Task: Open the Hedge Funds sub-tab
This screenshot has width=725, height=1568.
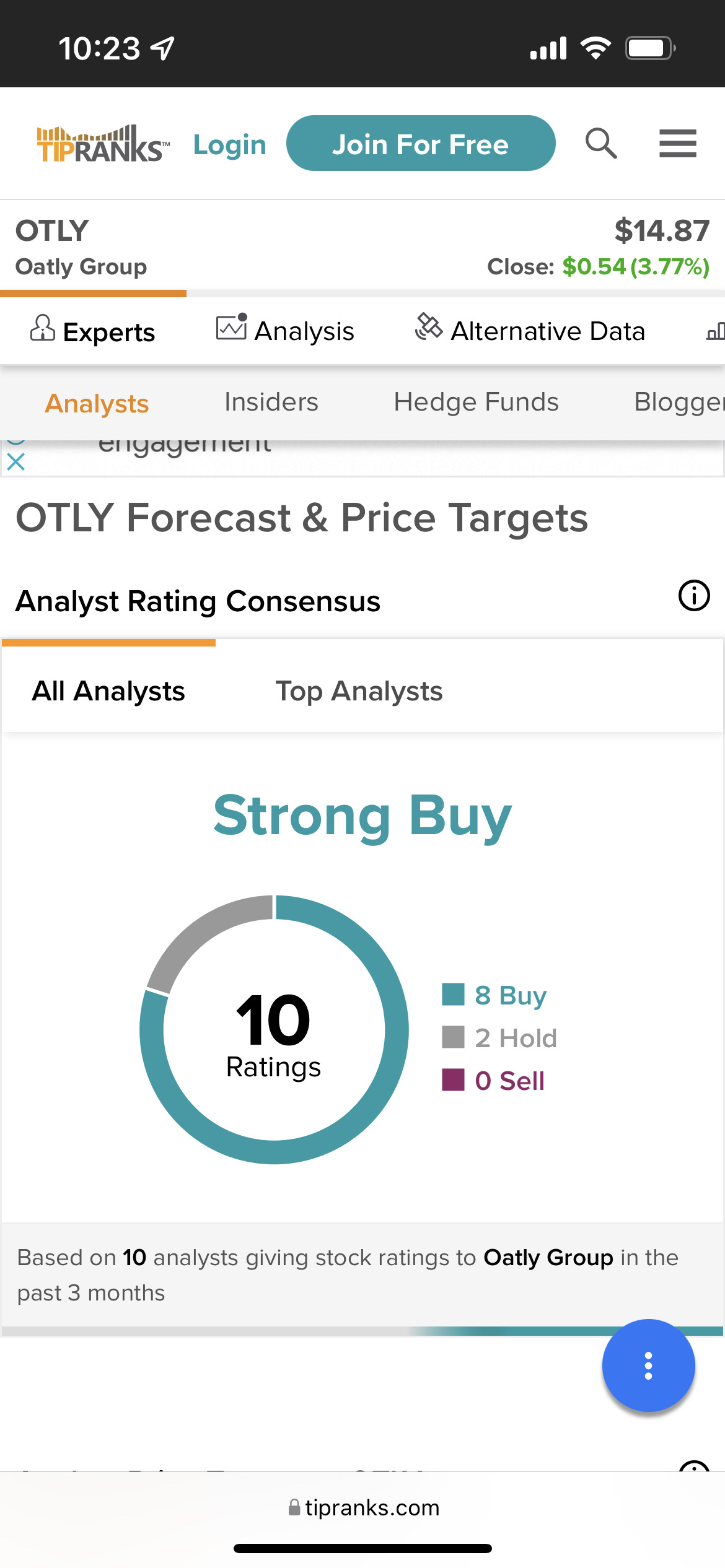Action: pos(476,402)
